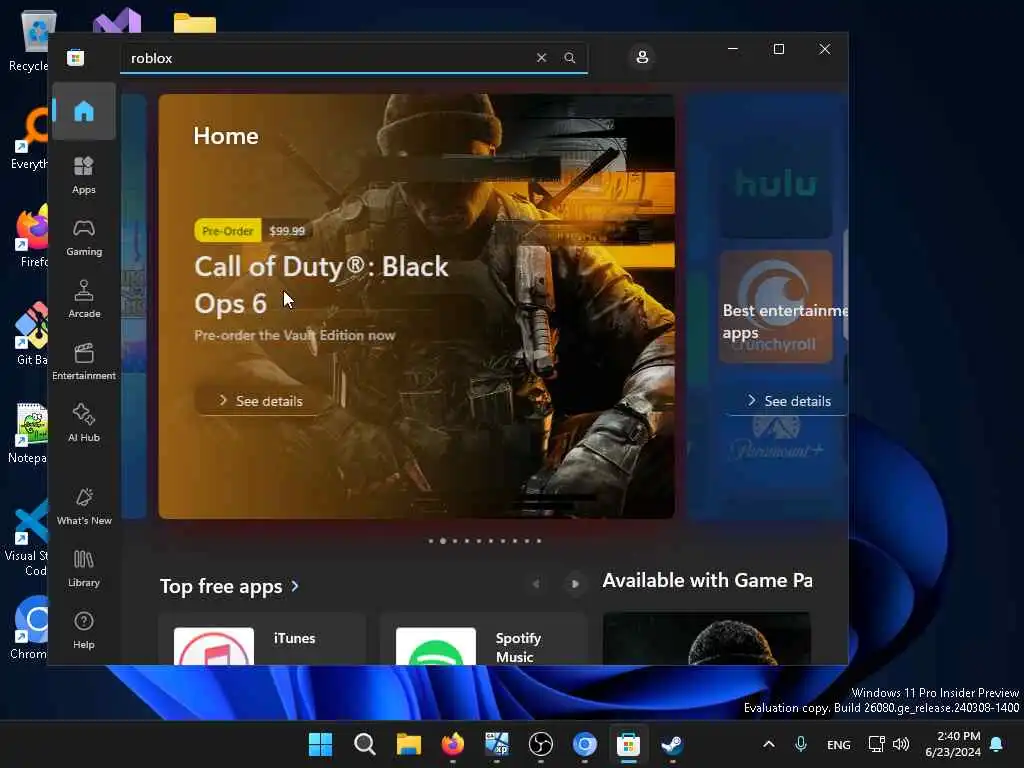Open the Recycle Bin desktop icon
This screenshot has height=768, width=1024.
[31, 41]
